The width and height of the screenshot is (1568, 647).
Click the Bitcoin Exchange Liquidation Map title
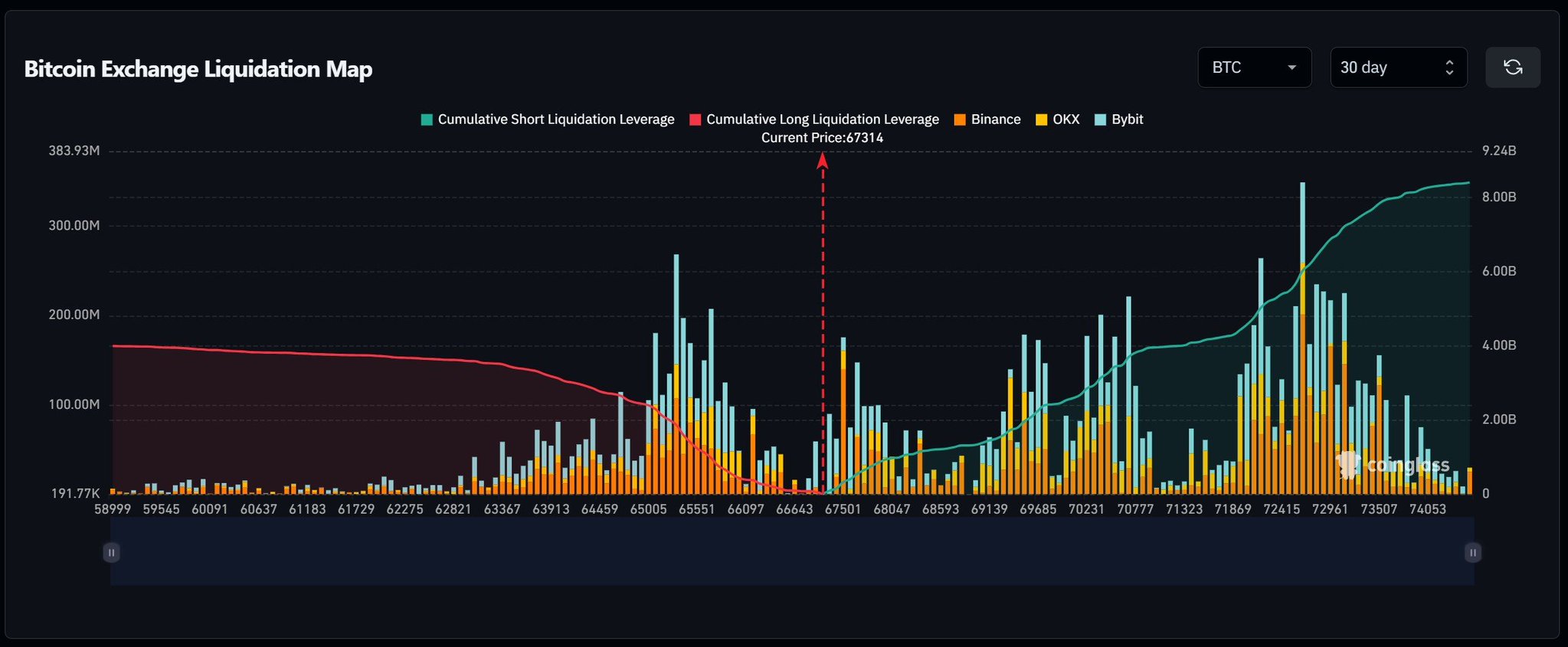point(198,69)
